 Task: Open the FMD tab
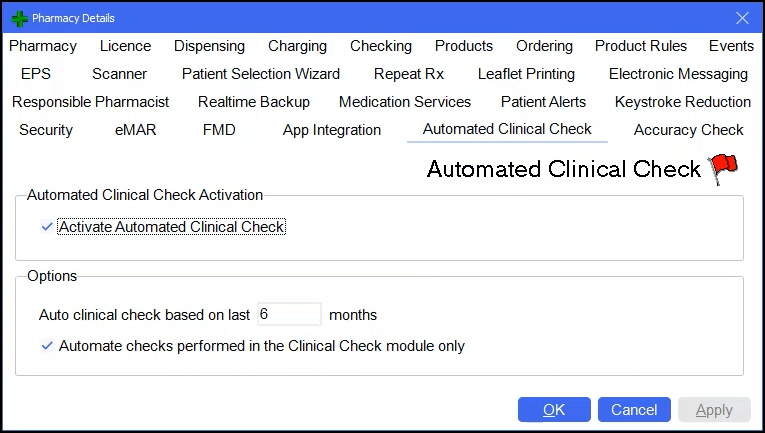point(219,130)
